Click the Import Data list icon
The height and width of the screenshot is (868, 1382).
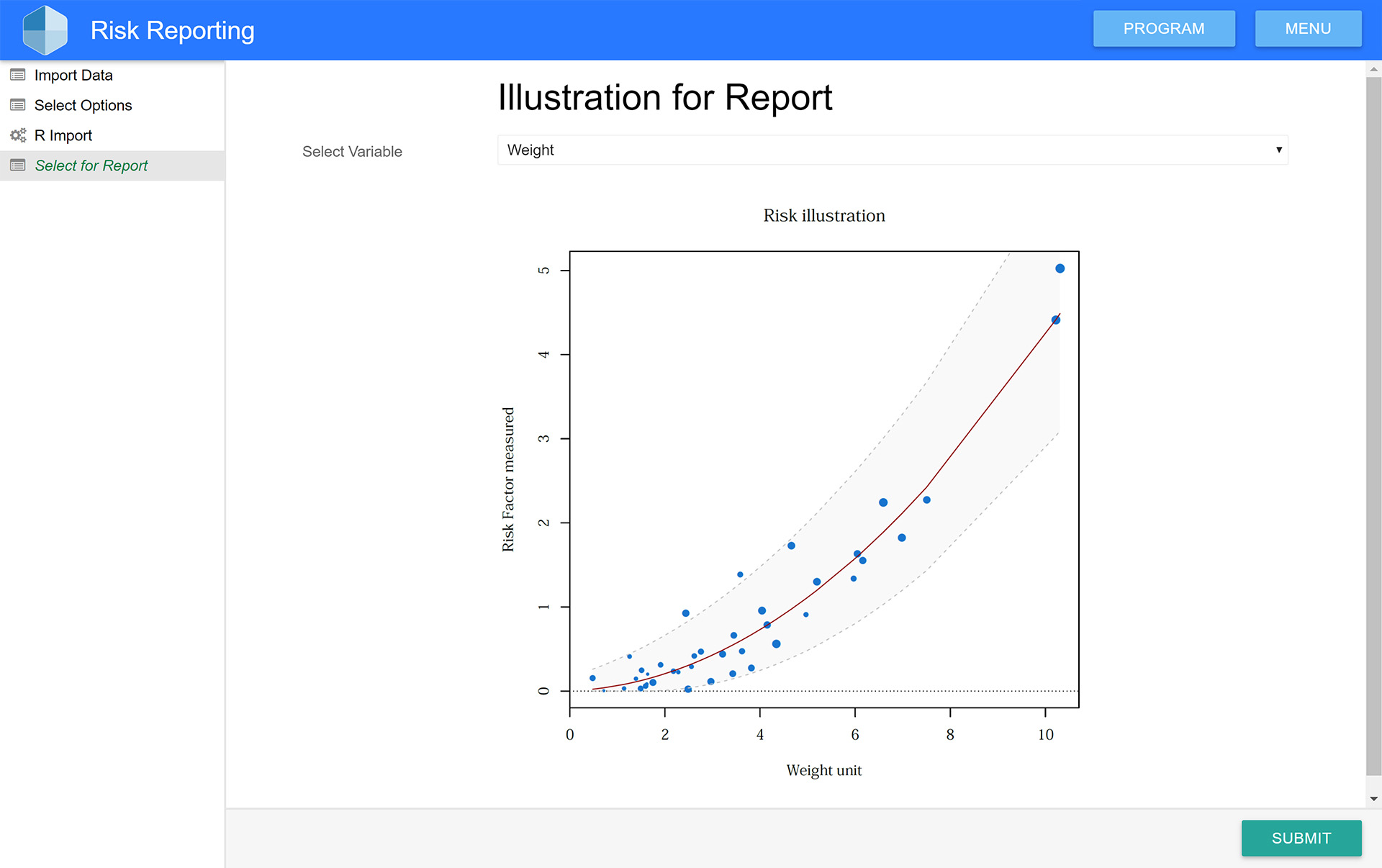pos(18,75)
